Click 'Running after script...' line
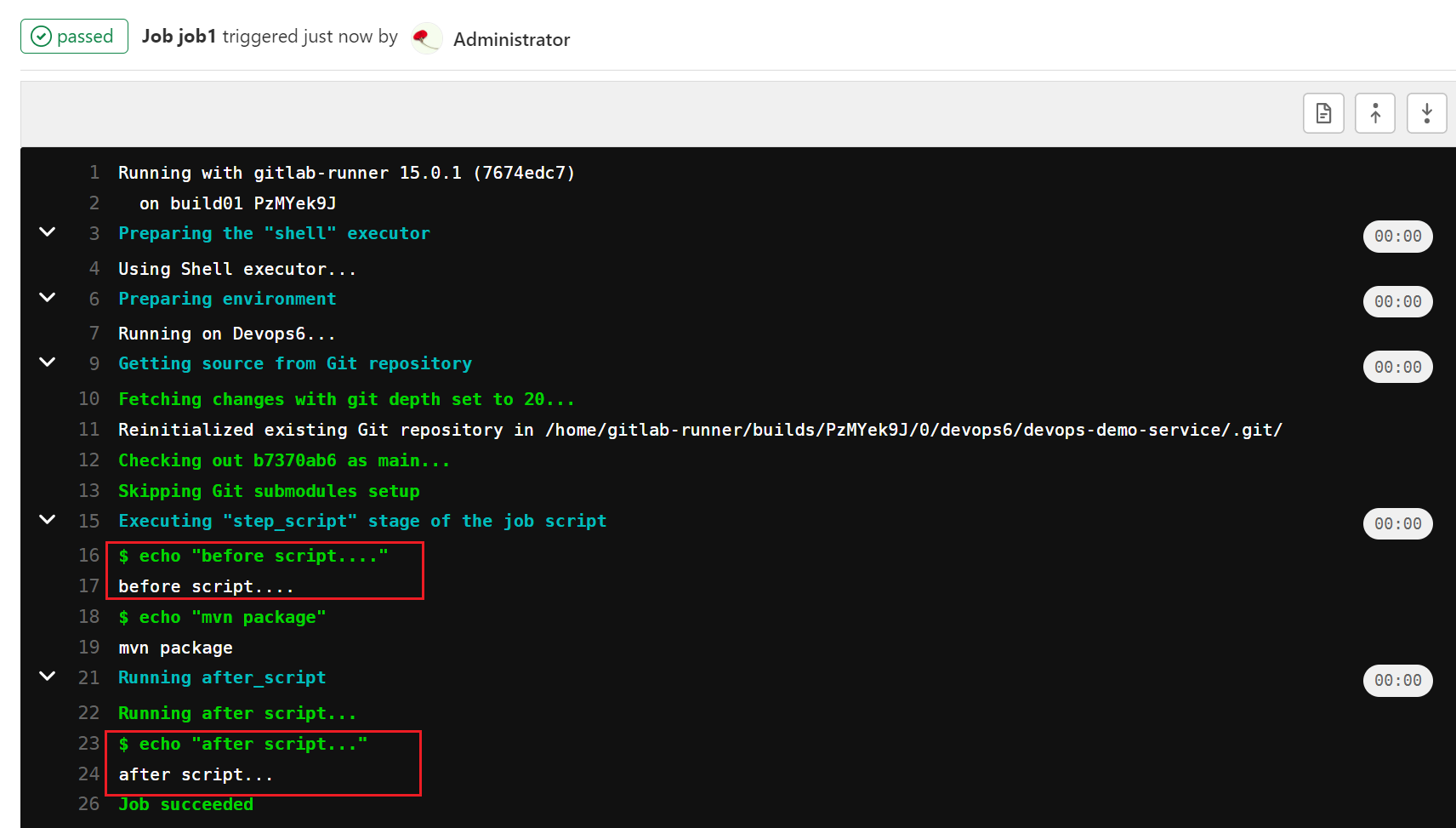Viewport: 1456px width, 828px height. tap(237, 713)
